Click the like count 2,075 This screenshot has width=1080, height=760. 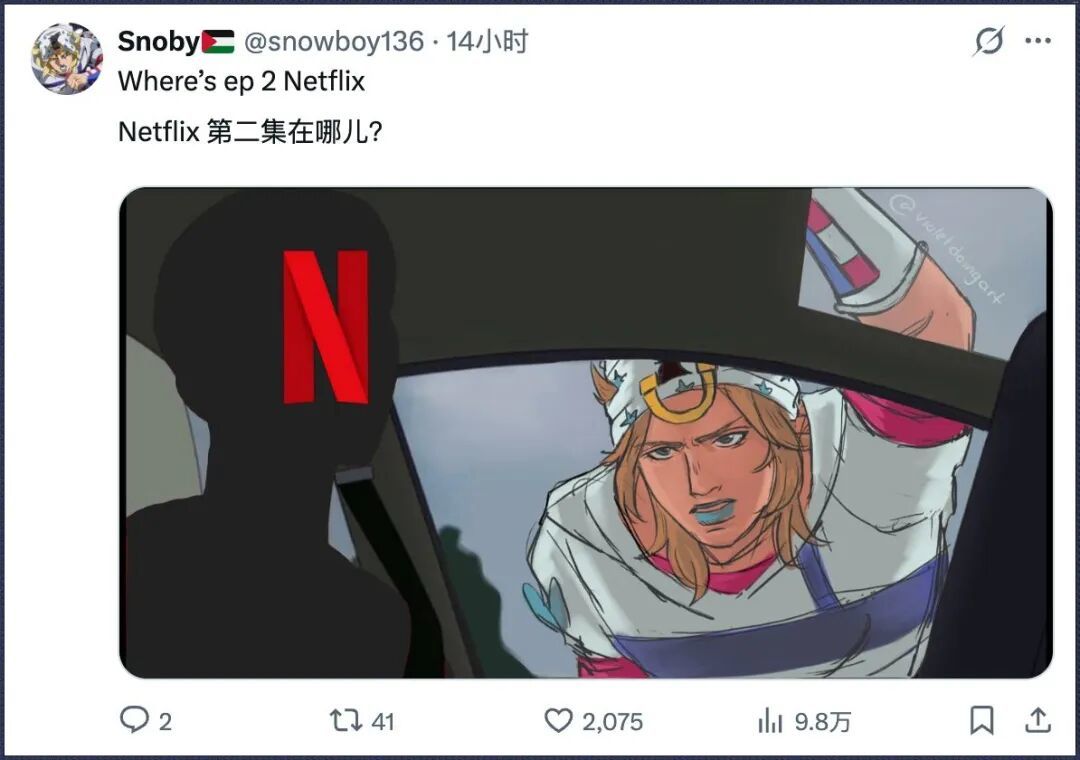tap(612, 722)
